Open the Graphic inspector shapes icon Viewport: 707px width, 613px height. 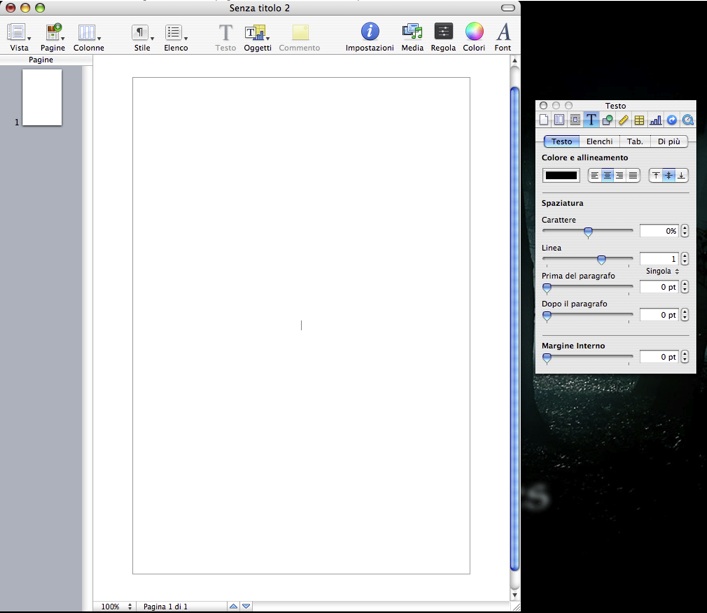[x=607, y=120]
